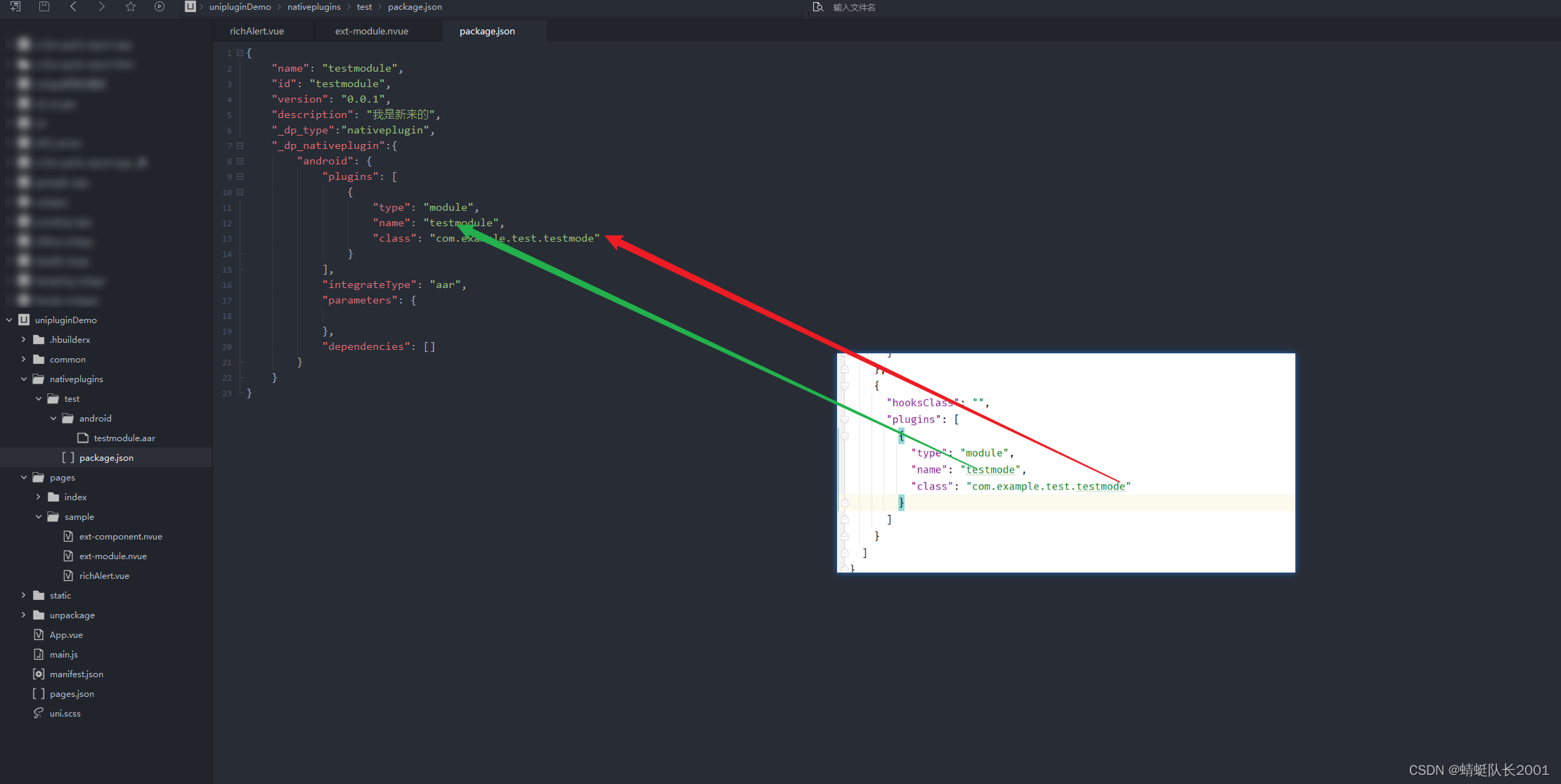Fold the _dp_nativeplugin block at line 7
1561x784 pixels.
click(x=240, y=145)
